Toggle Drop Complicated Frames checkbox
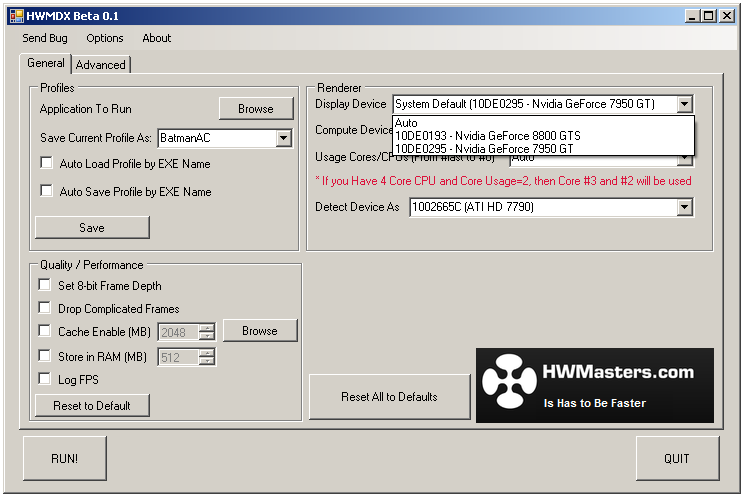This screenshot has width=742, height=497. point(44,308)
